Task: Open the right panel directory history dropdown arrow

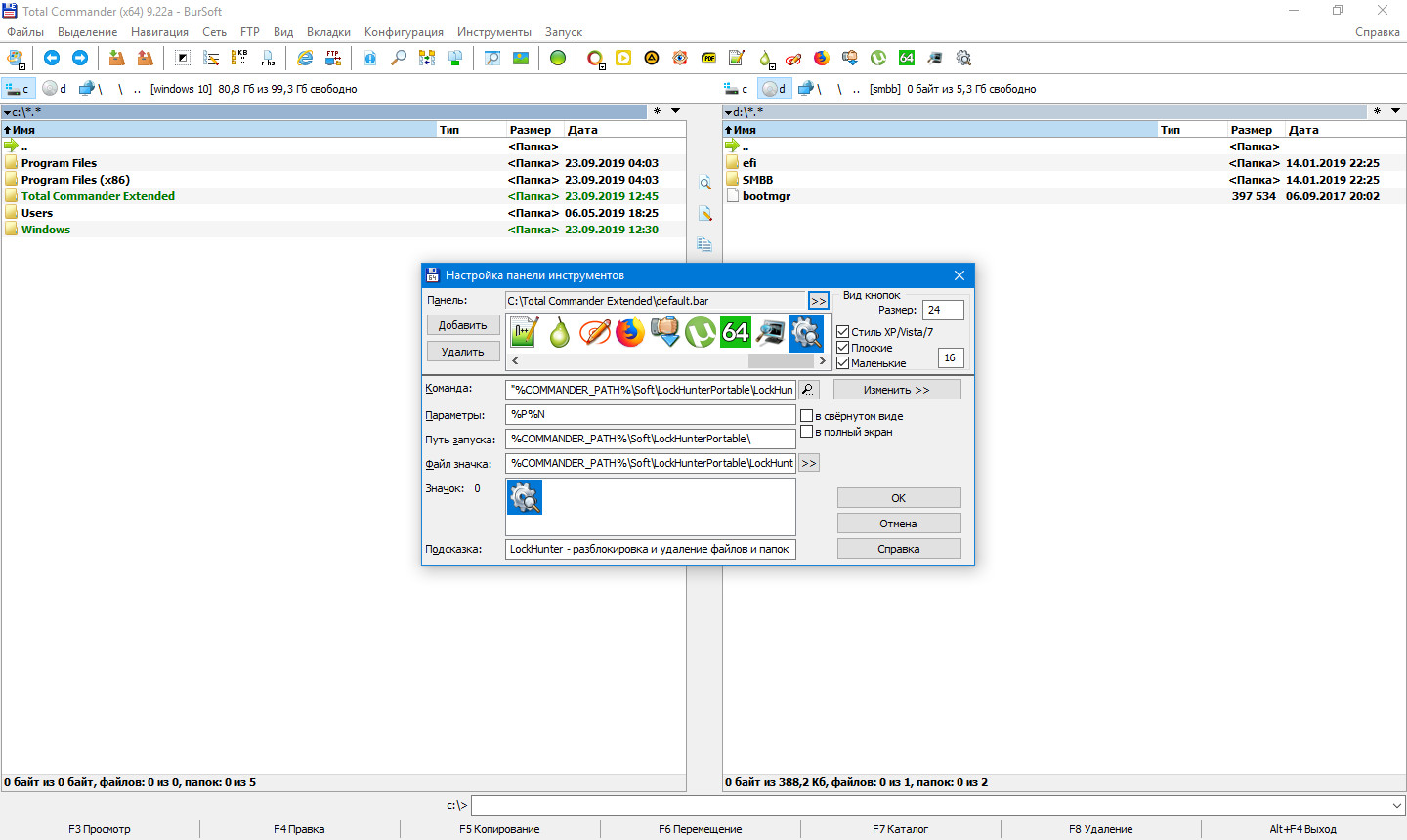Action: (x=1396, y=111)
